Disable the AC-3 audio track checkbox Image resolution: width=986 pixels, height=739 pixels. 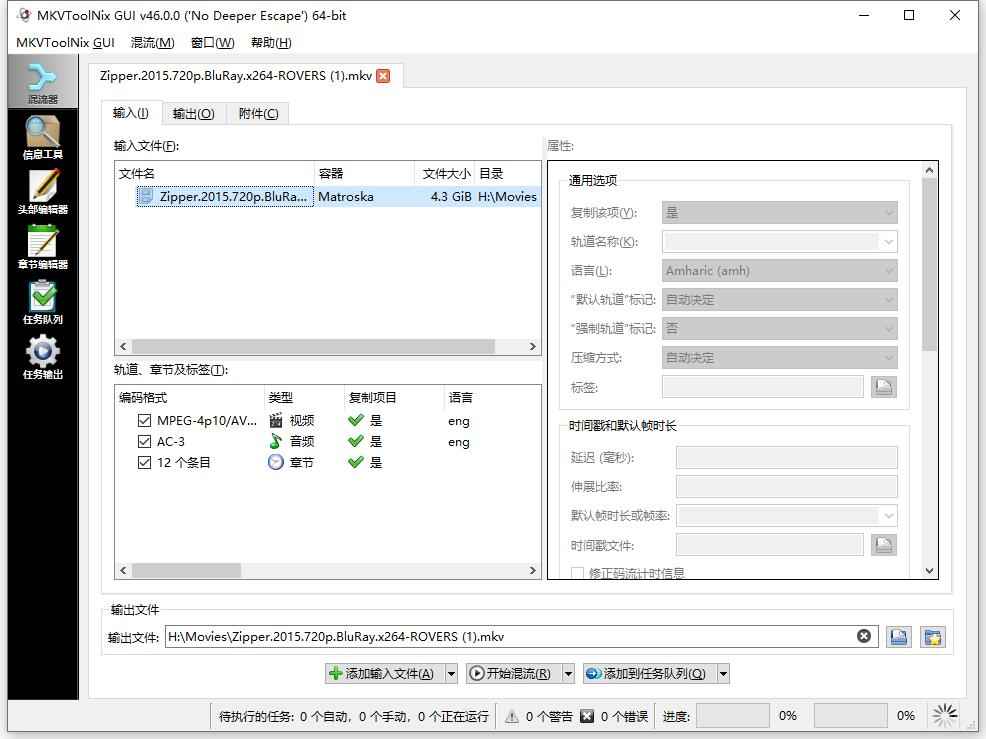tap(145, 441)
